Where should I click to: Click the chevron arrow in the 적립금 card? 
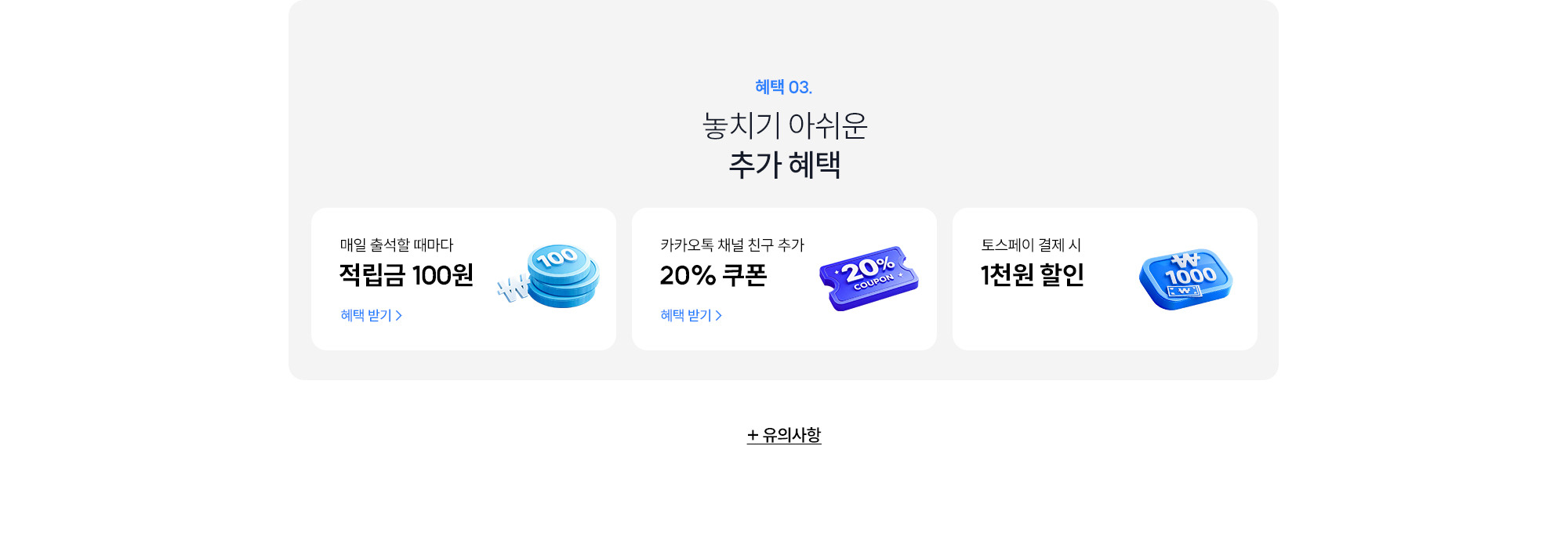[399, 315]
